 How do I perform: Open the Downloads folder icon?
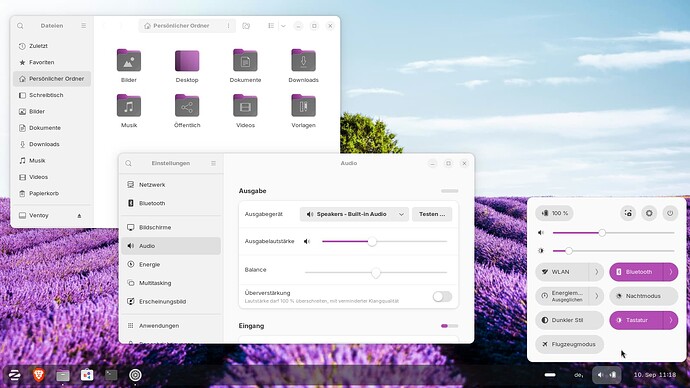(303, 60)
